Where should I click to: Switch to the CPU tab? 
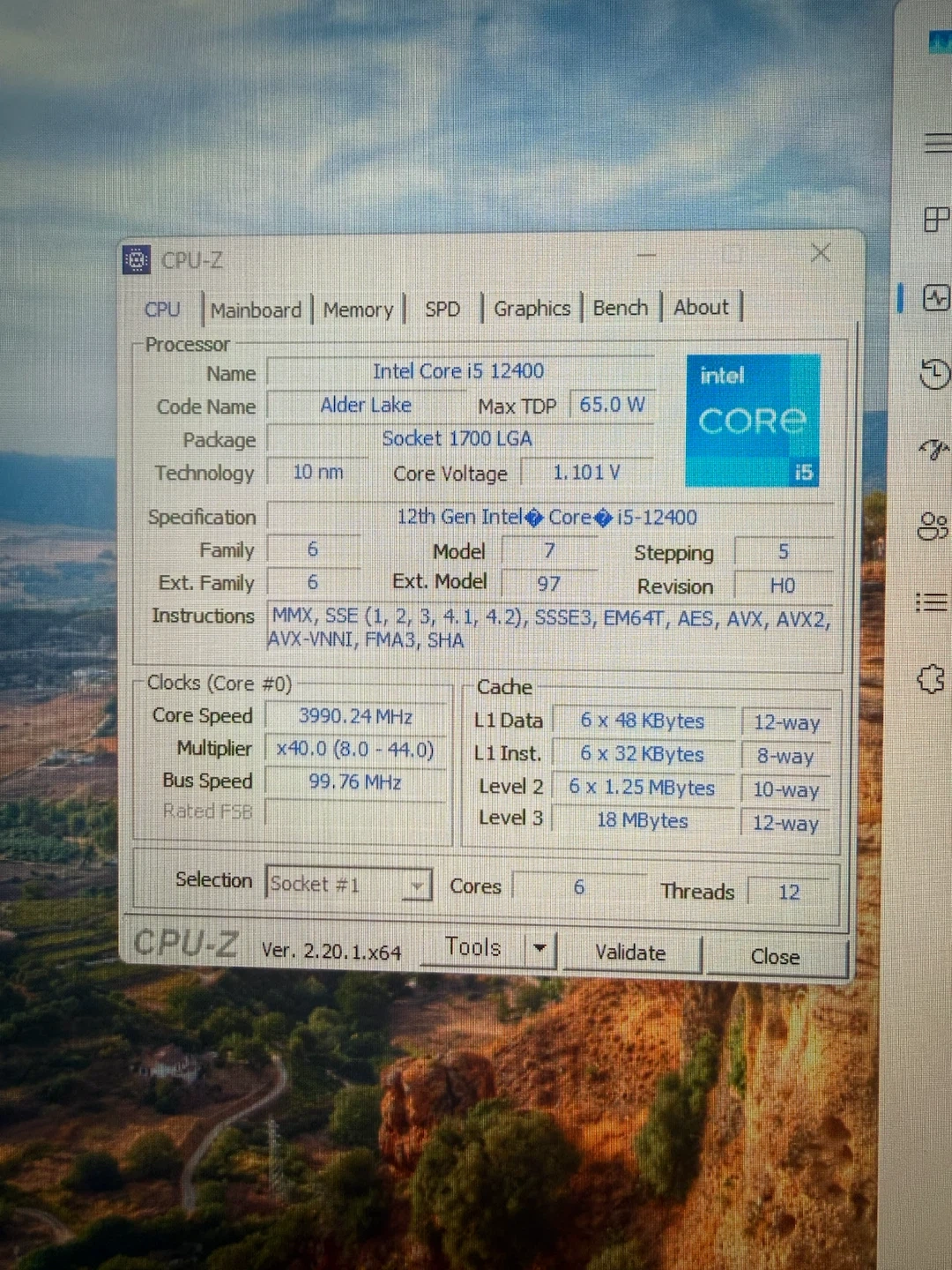click(x=162, y=310)
